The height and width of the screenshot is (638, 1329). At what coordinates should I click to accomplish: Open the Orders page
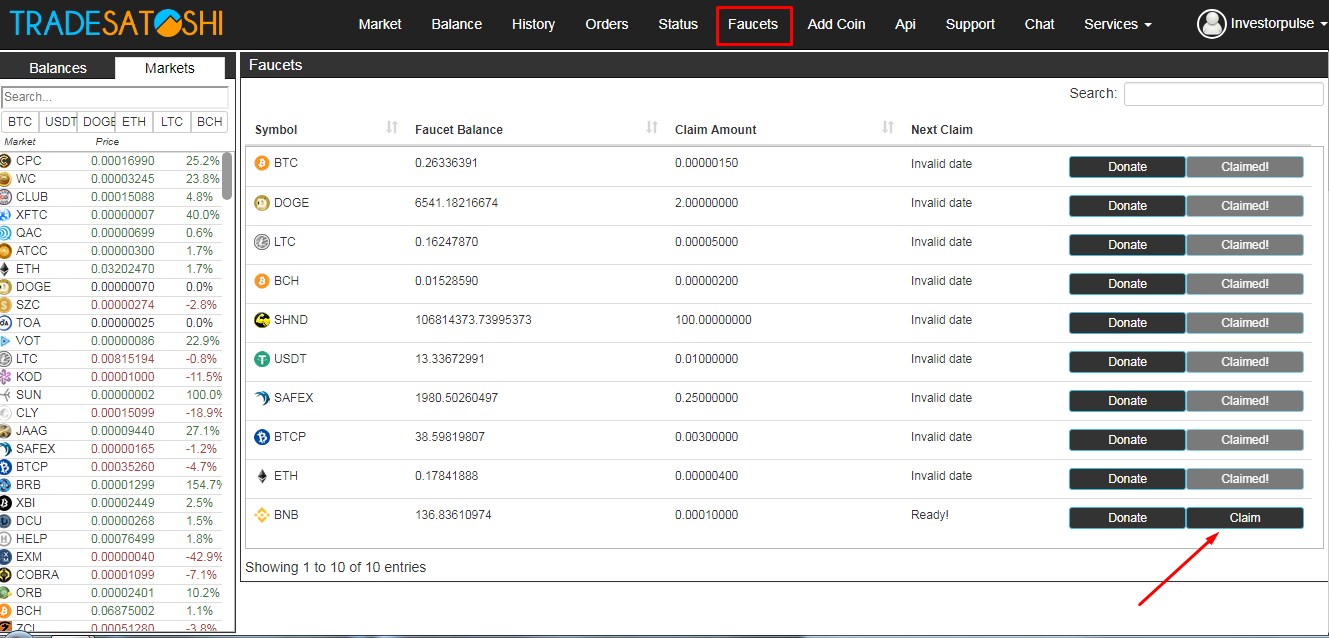pyautogui.click(x=607, y=24)
